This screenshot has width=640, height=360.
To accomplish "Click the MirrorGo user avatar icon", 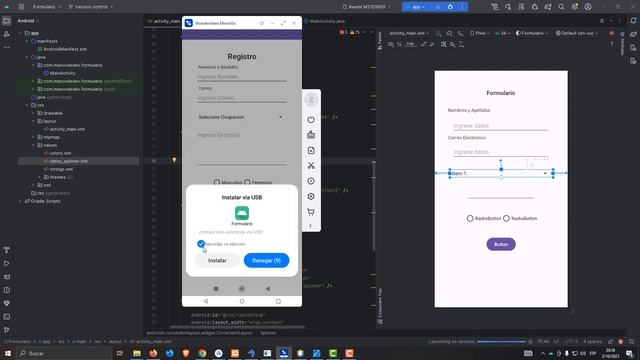I will tap(311, 100).
